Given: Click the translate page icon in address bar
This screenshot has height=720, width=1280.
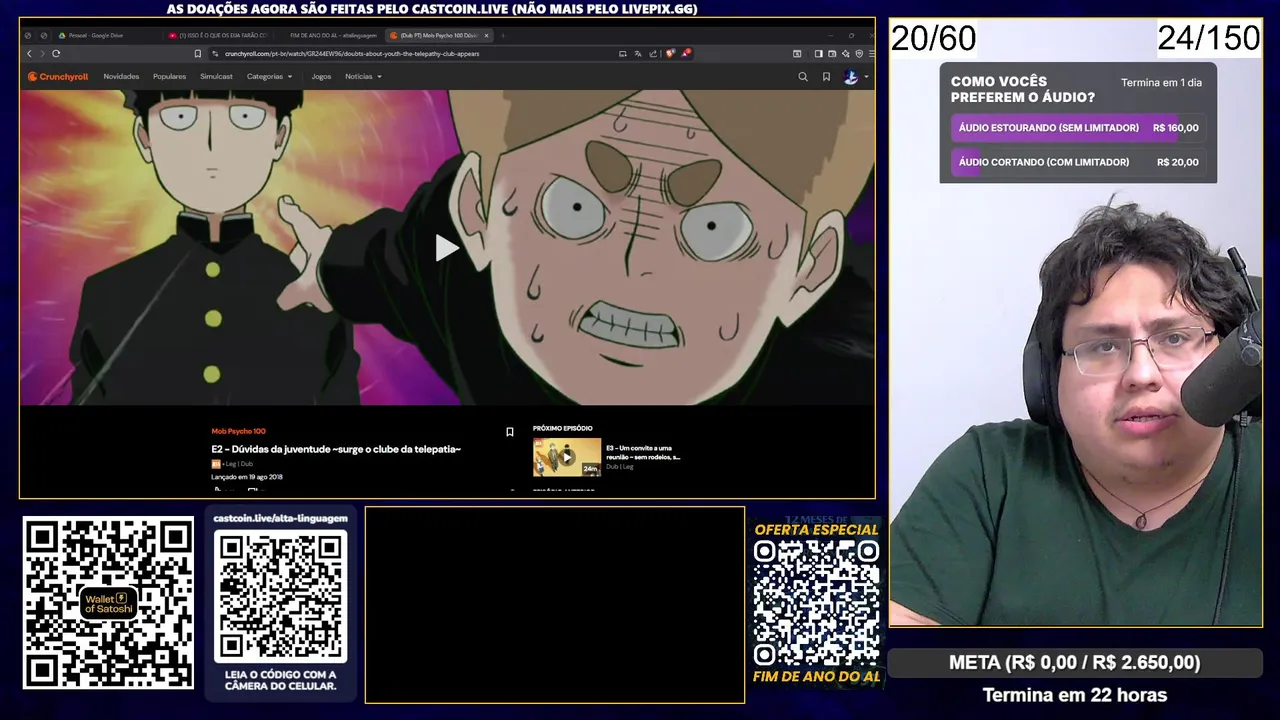Looking at the screenshot, I should coord(638,54).
